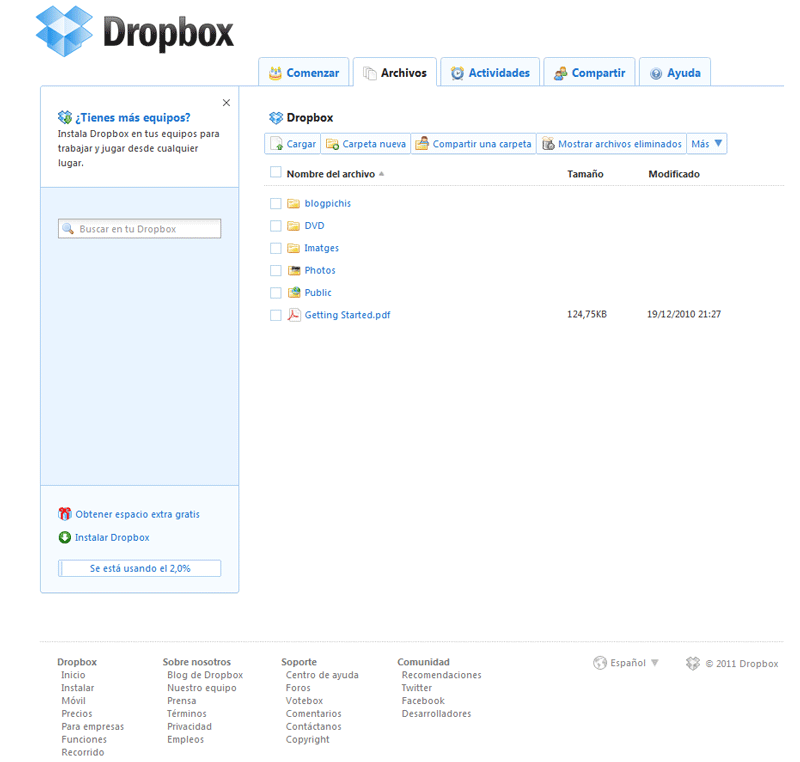Check the Getting Started.pdf checkbox
This screenshot has height=762, width=800.
tap(276, 315)
